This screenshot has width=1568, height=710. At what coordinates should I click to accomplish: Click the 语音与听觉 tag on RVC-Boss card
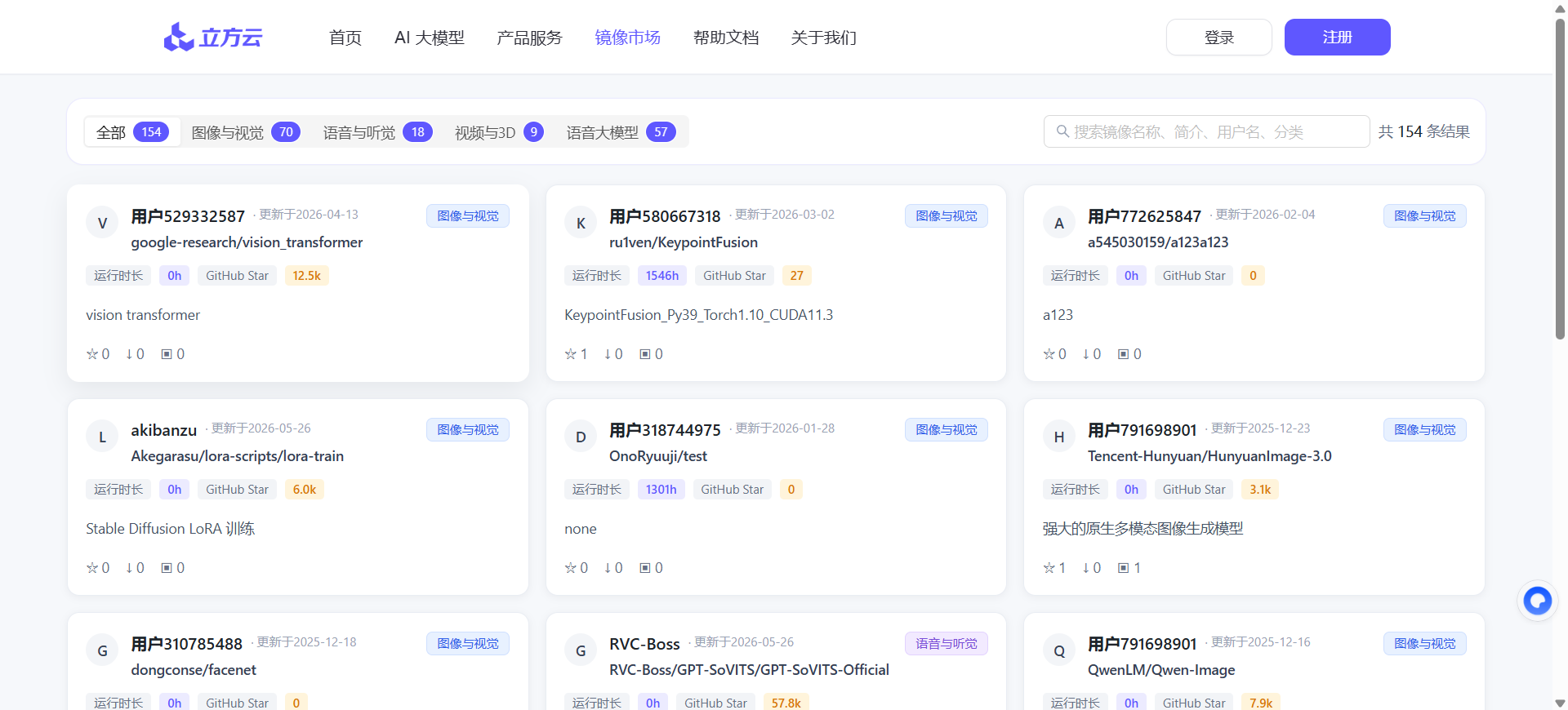tap(947, 644)
